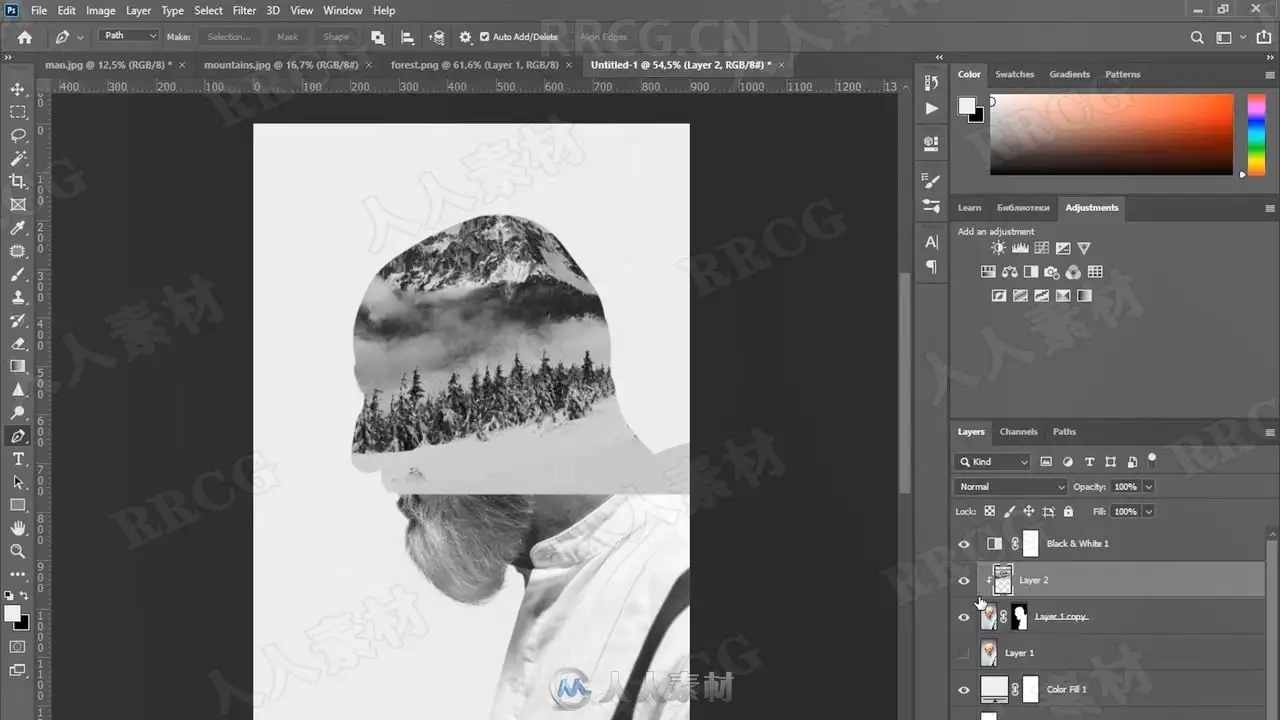The width and height of the screenshot is (1280, 720).
Task: Select the Horizontal Type tool
Action: 18,459
